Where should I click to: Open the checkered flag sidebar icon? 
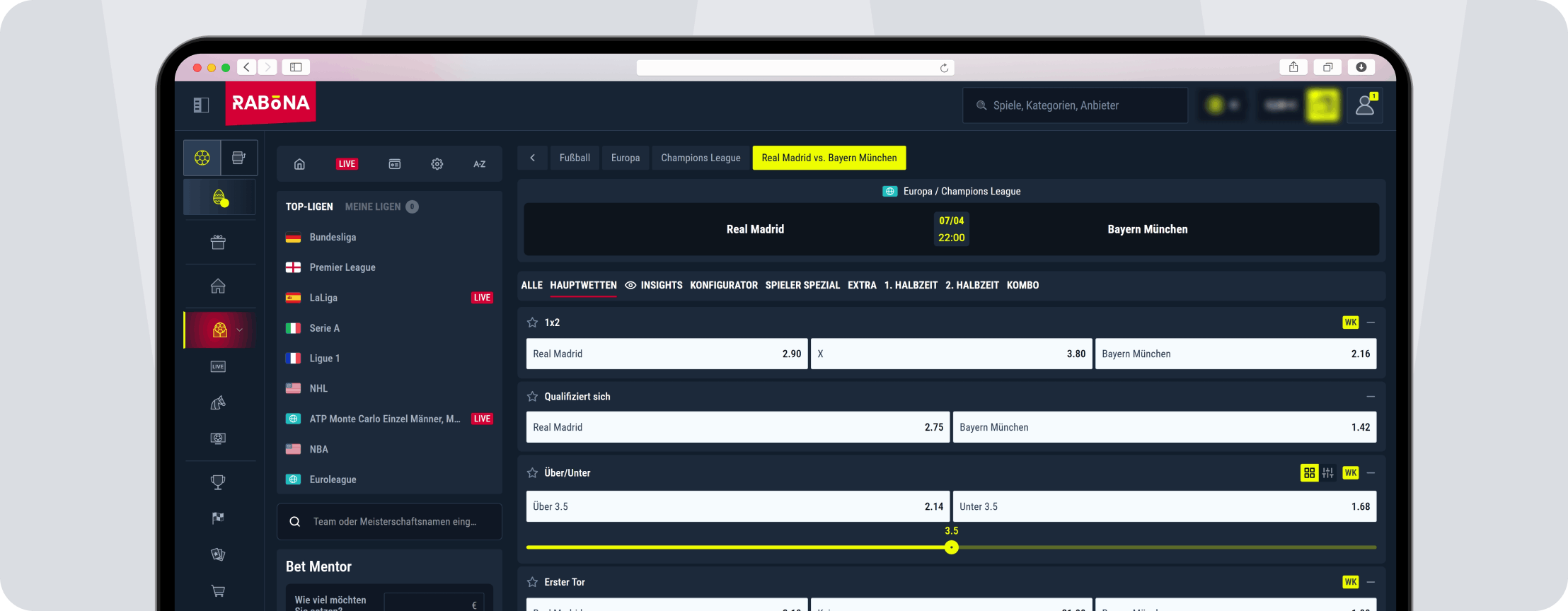pyautogui.click(x=218, y=518)
